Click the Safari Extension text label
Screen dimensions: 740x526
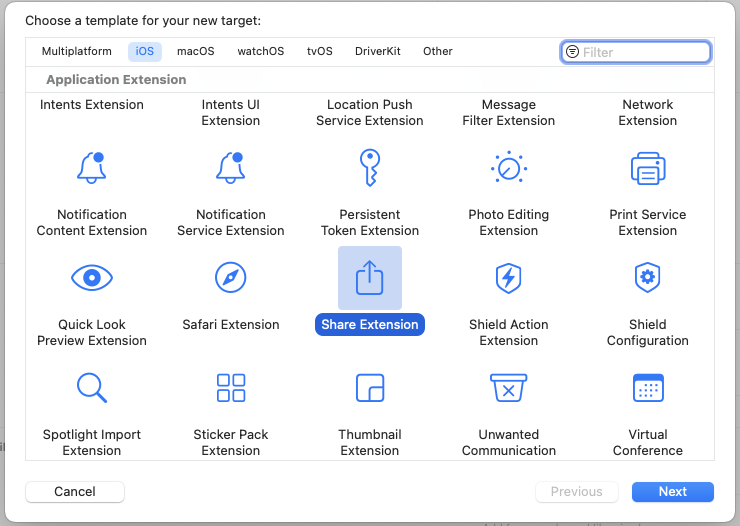[231, 325]
